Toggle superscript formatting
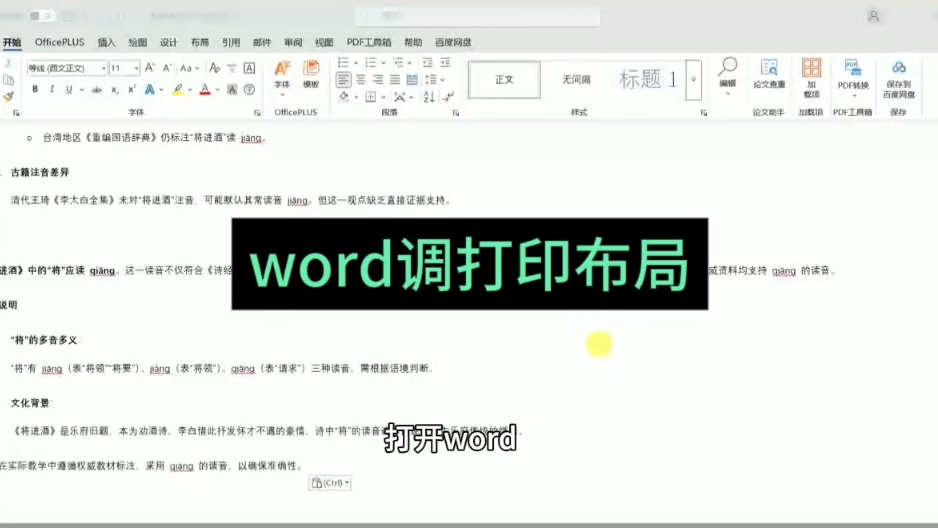 [132, 89]
